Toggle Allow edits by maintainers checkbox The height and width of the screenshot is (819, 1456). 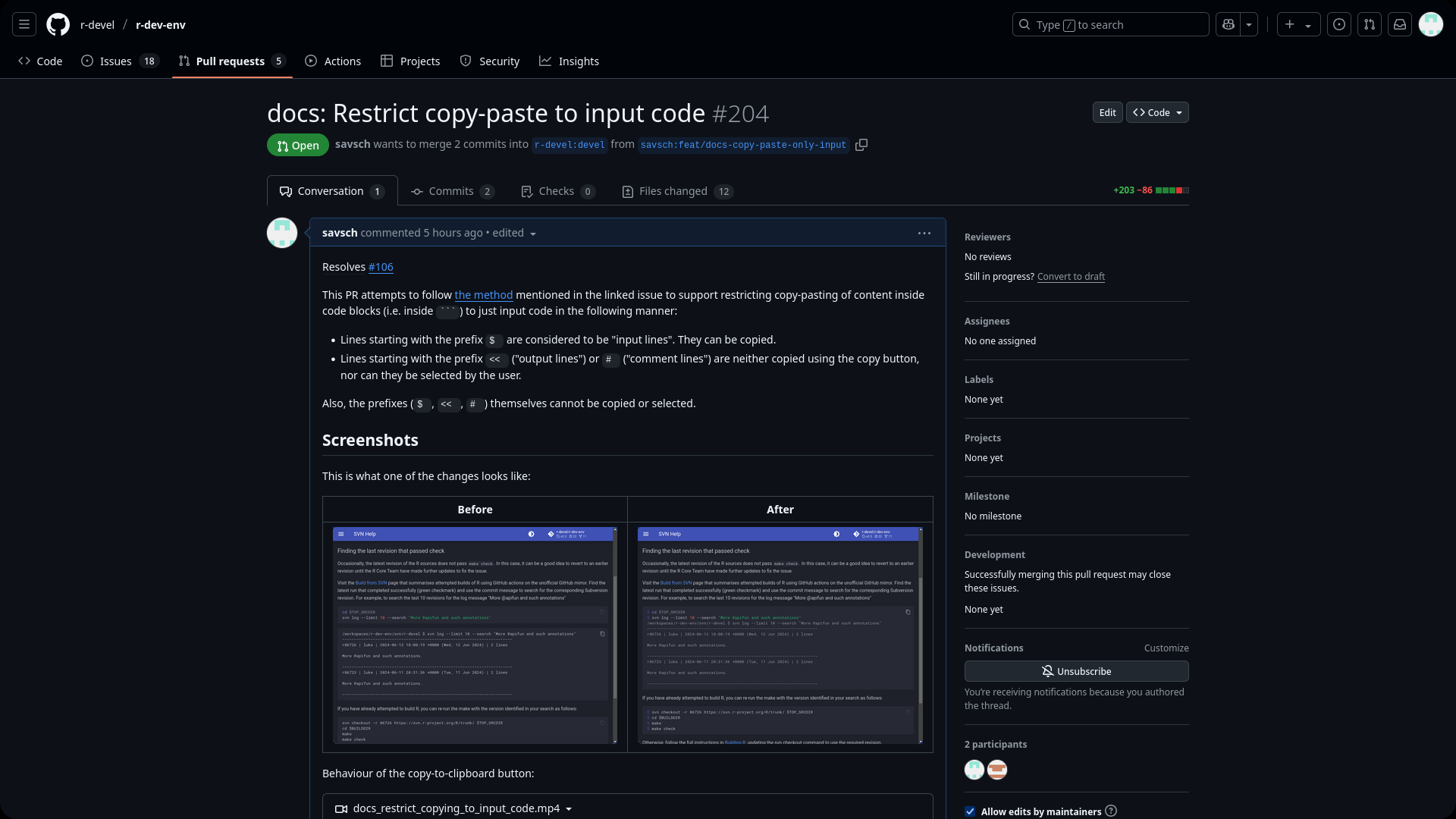point(970,811)
